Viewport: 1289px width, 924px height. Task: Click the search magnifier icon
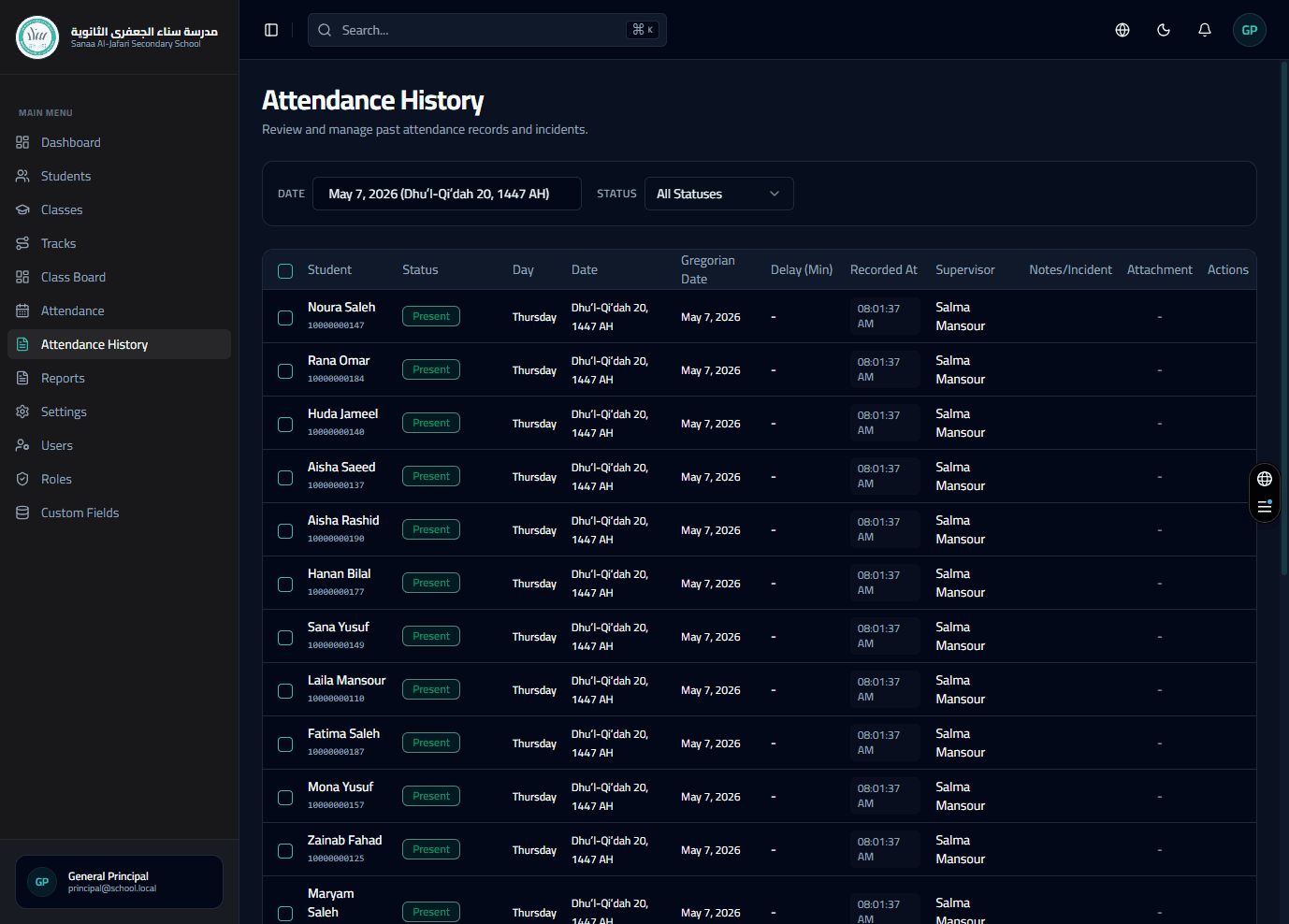pos(325,30)
